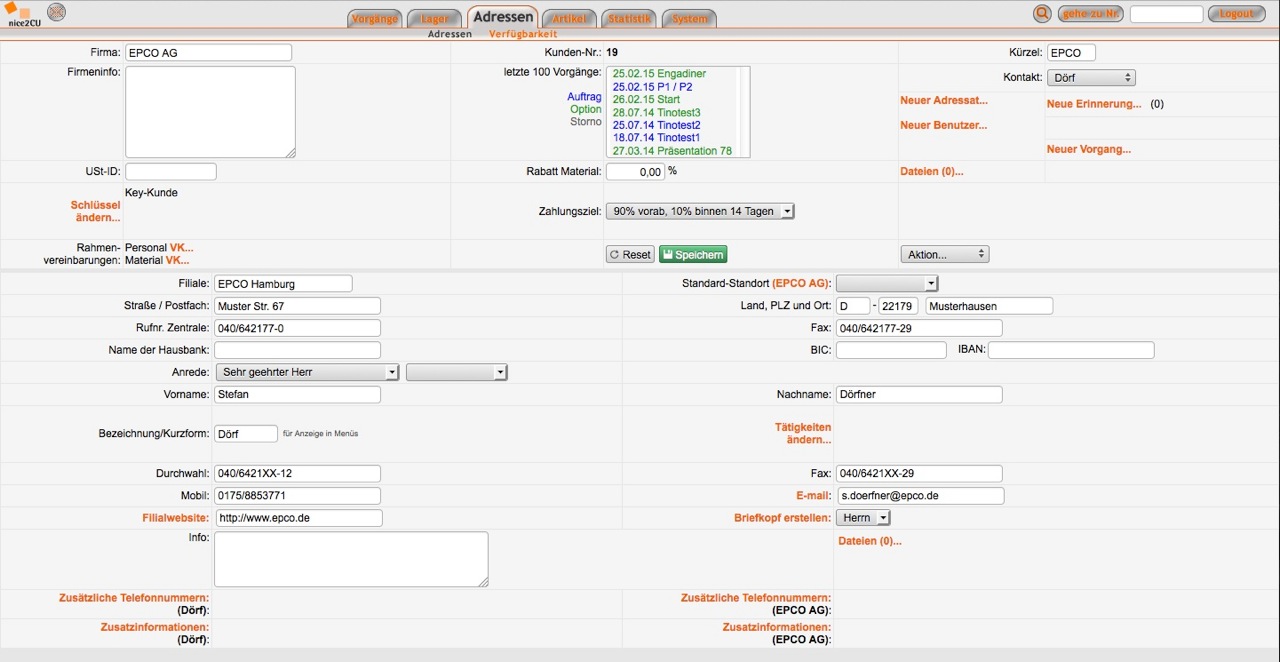Click the Rufnr. Zentrale field
The width and height of the screenshot is (1280, 662).
point(297,328)
